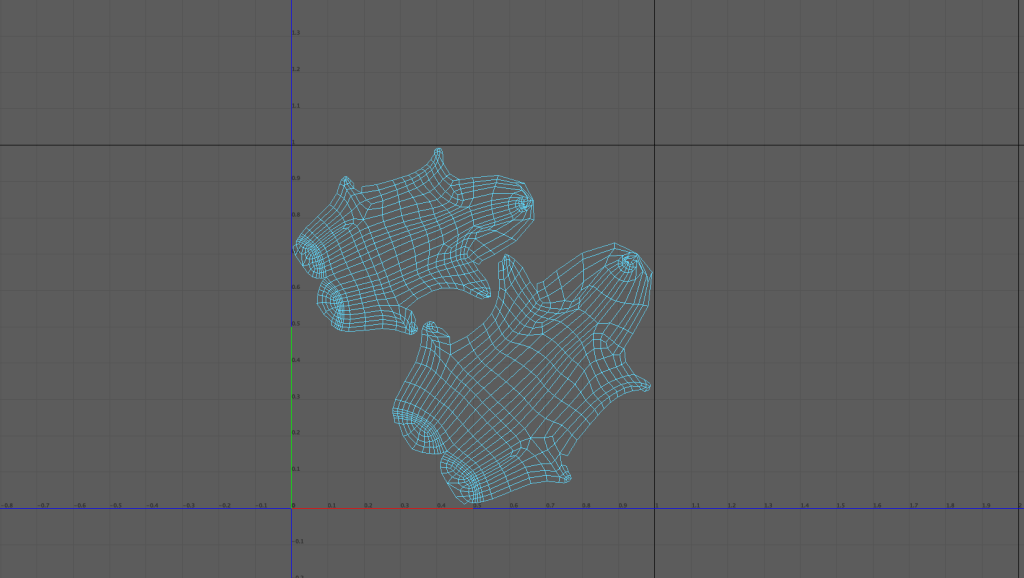Viewport: 1024px width, 578px height.
Task: Select the small spike on the upper shell's top left
Action: coord(346,181)
